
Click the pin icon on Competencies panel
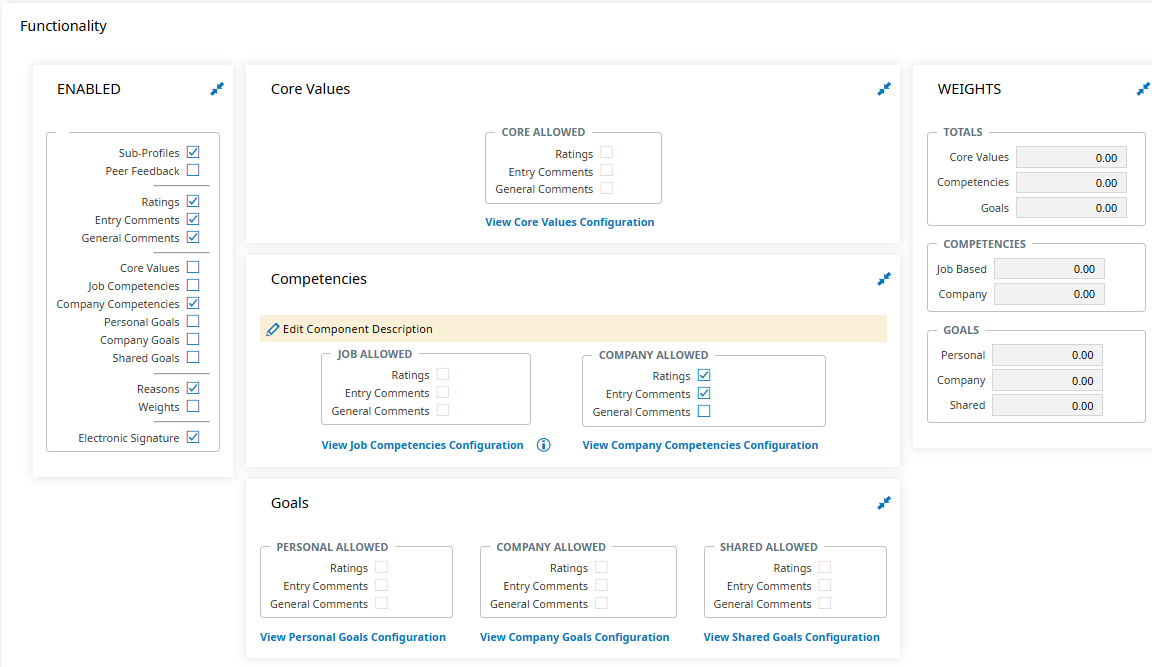884,279
